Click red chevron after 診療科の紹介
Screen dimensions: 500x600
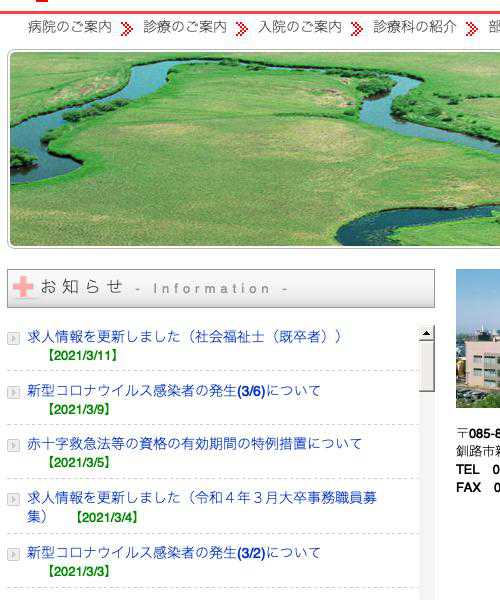coord(472,29)
